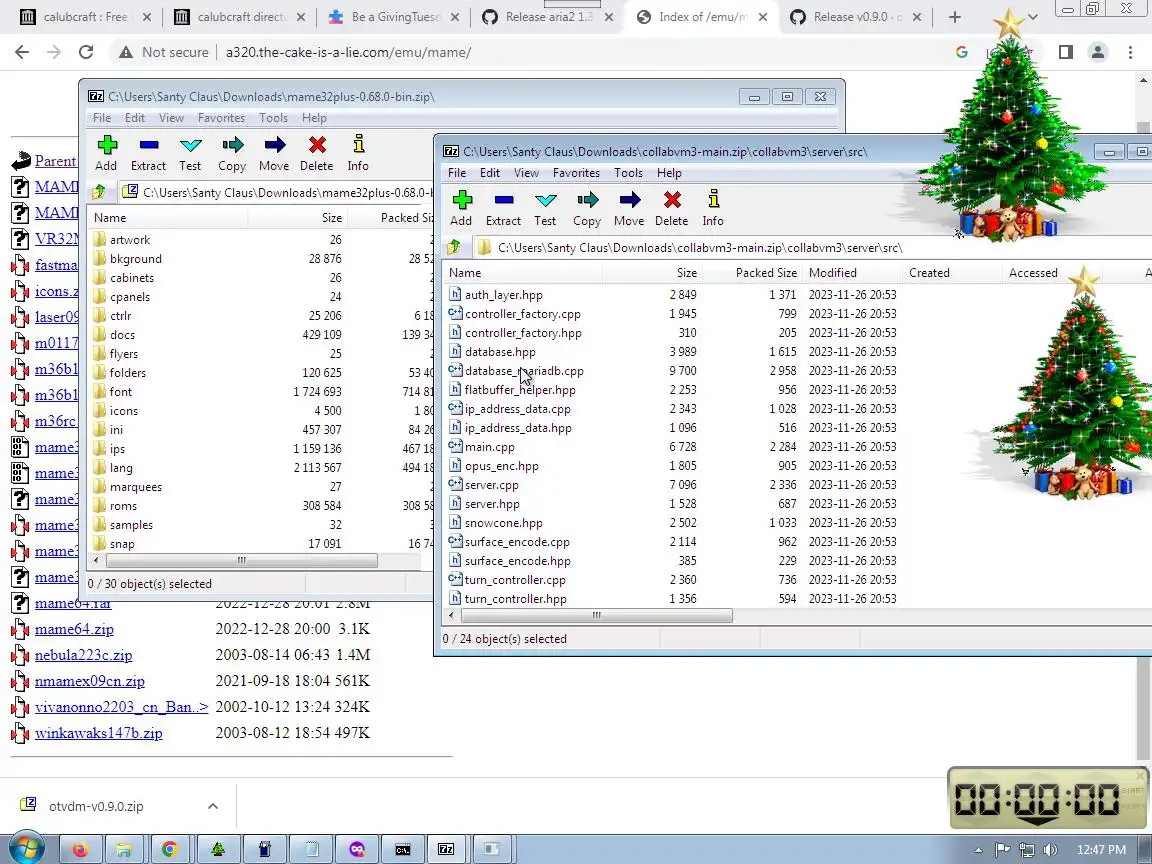The width and height of the screenshot is (1152, 864).
Task: Open winkawaks147b.zip link
Action: click(98, 732)
